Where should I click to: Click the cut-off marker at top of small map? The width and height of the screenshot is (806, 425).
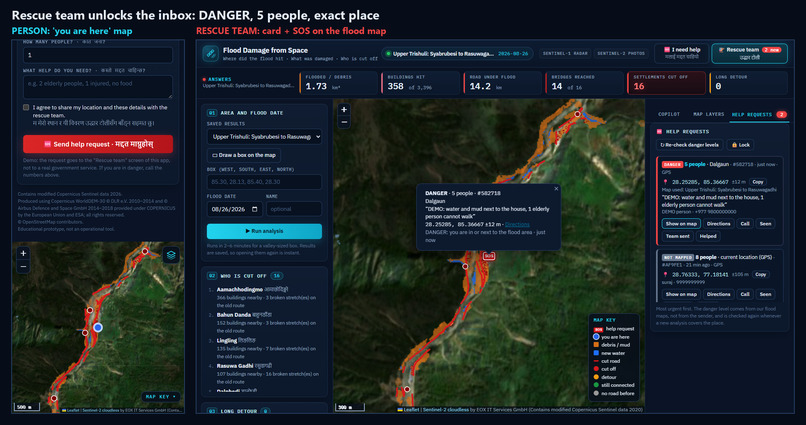click(x=145, y=251)
